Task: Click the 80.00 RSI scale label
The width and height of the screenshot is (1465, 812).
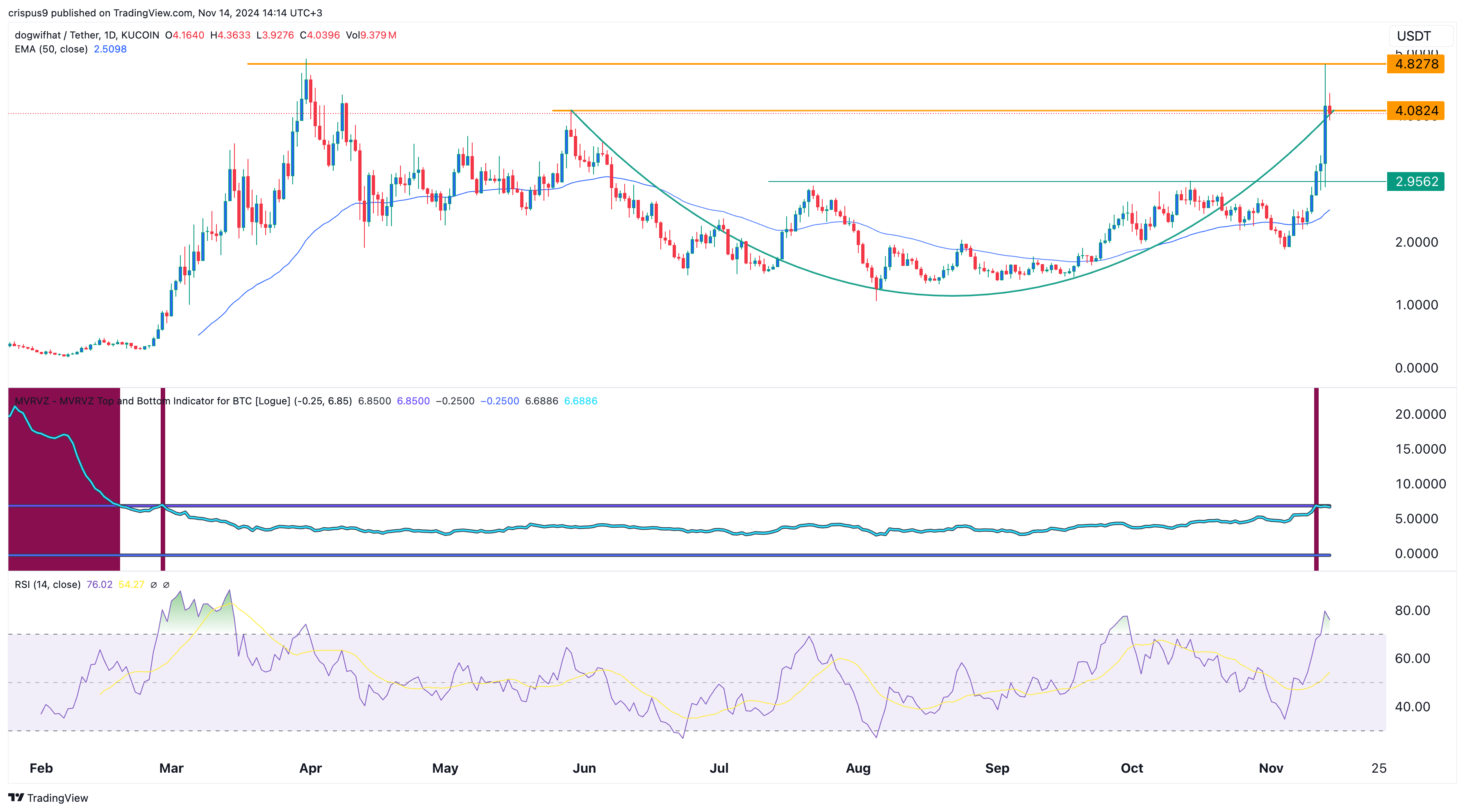Action: point(1412,610)
